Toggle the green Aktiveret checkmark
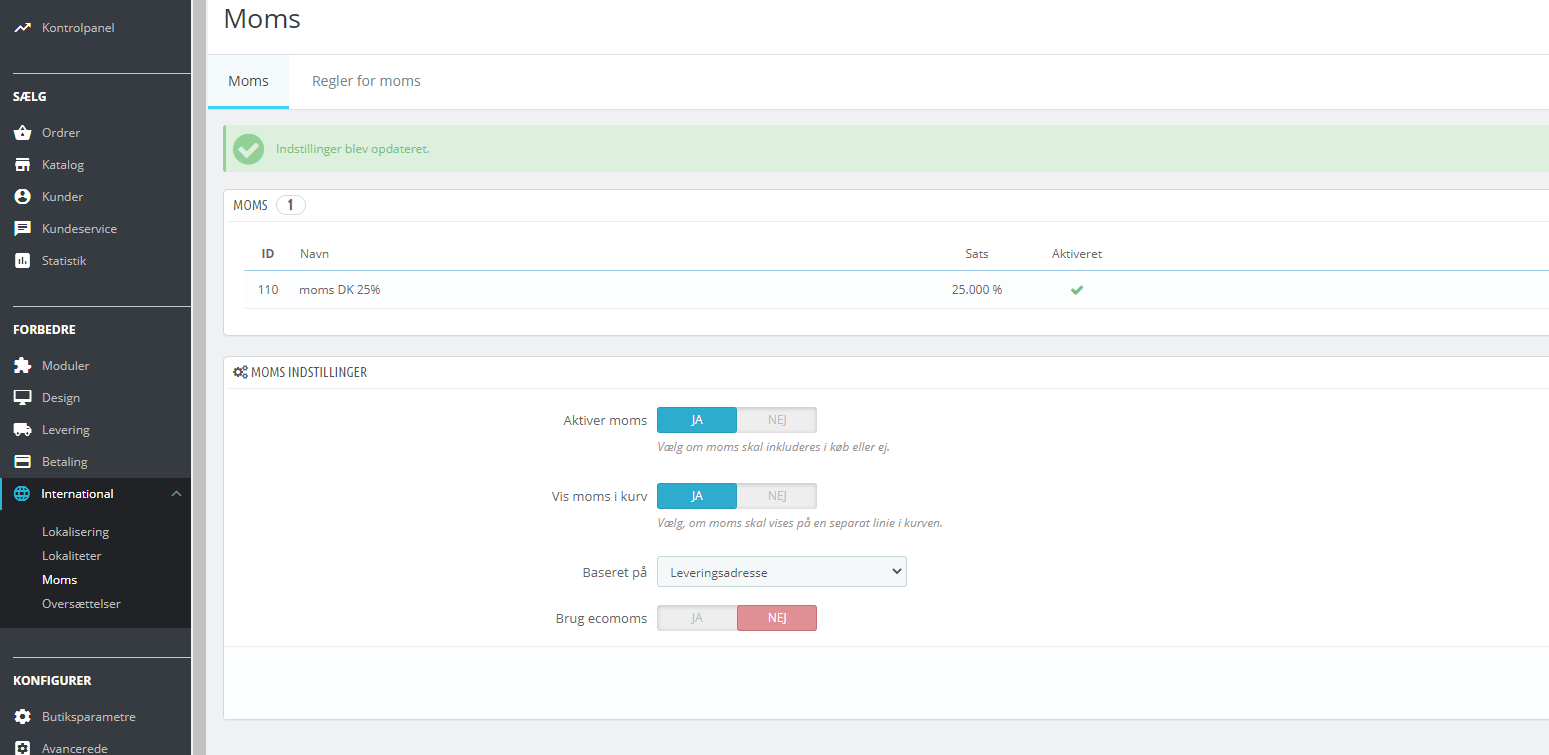The height and width of the screenshot is (755, 1549). pos(1077,290)
